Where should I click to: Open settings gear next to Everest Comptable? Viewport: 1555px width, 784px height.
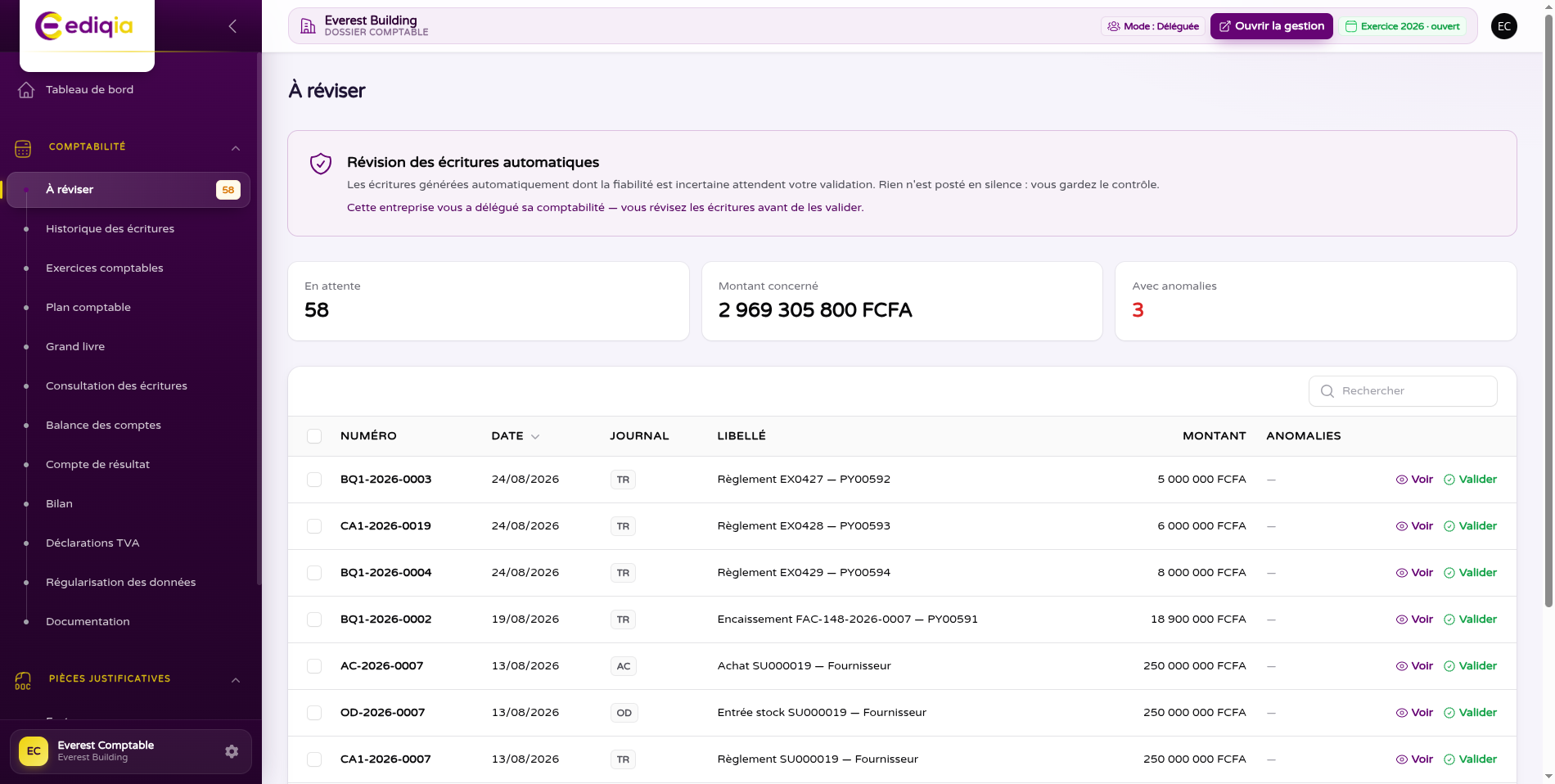pos(232,751)
